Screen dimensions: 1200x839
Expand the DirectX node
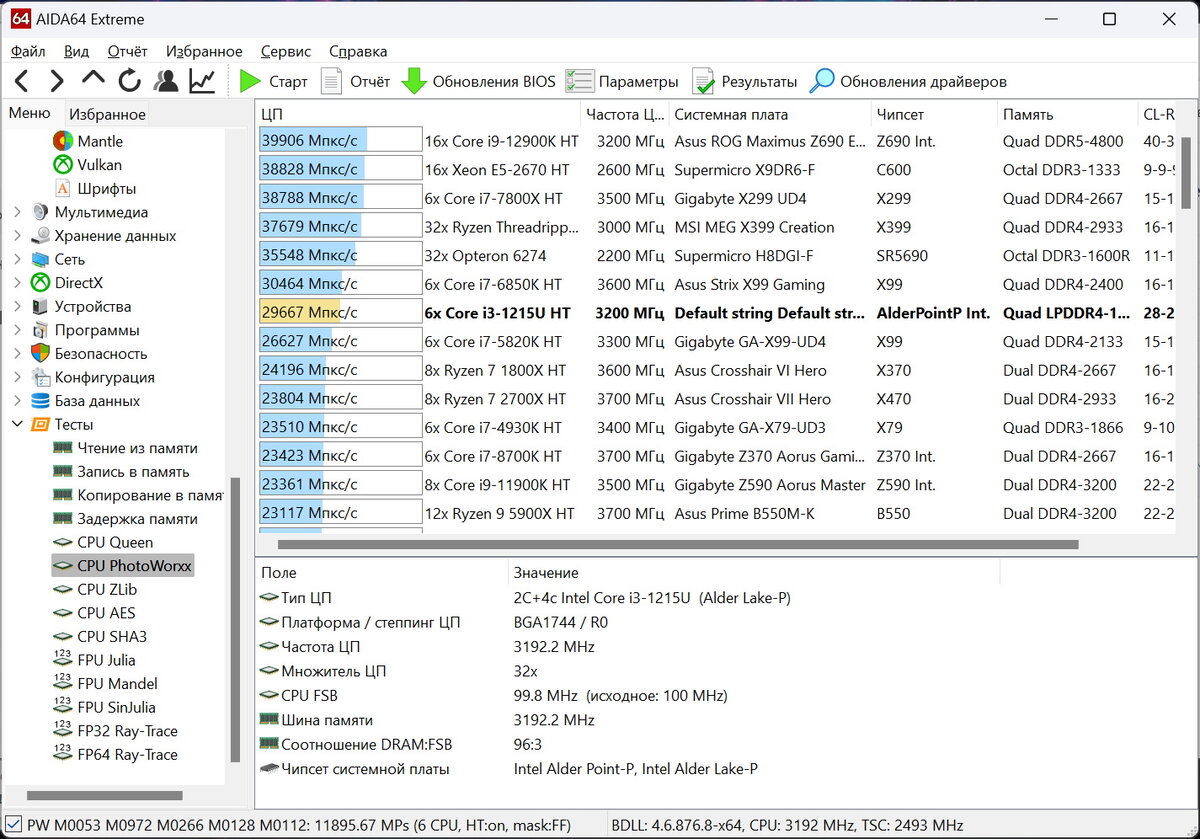pos(17,283)
